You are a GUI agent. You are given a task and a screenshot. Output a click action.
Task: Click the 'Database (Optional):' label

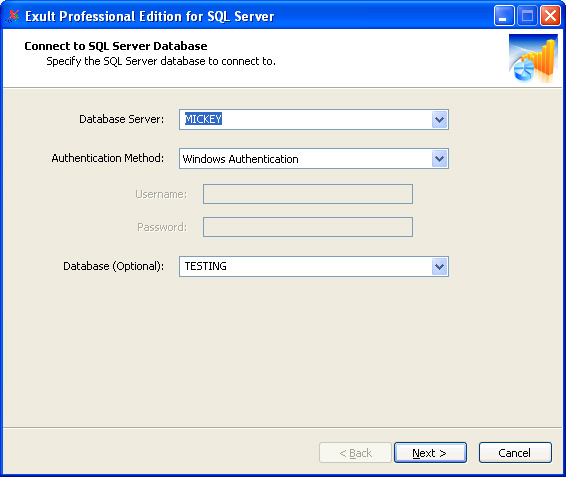tap(113, 266)
